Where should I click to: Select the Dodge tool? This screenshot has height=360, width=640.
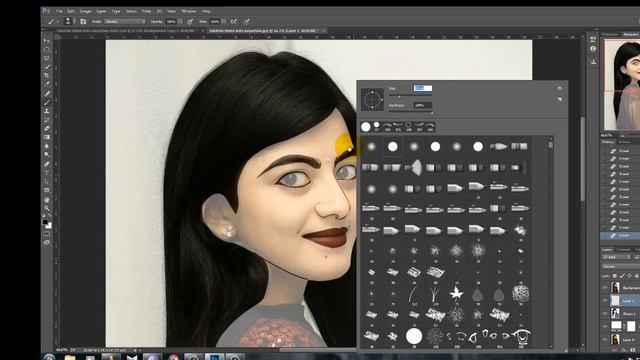(47, 154)
